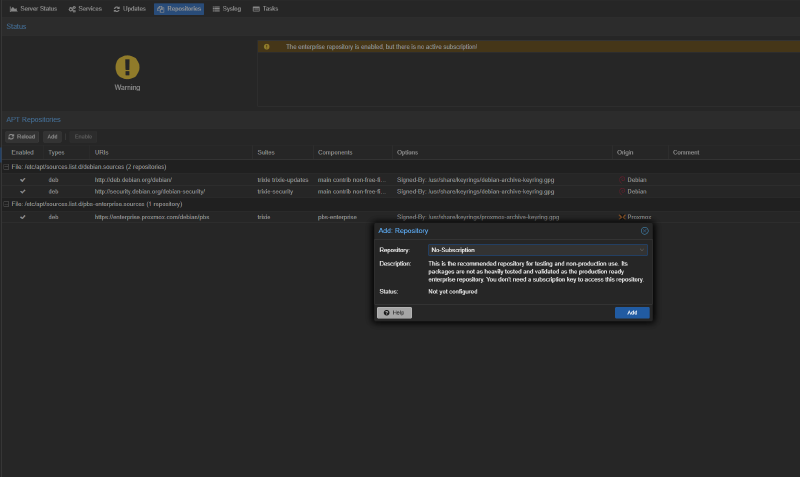The height and width of the screenshot is (477, 800).
Task: Click the APT Repositories panel heading
Action: pos(33,119)
